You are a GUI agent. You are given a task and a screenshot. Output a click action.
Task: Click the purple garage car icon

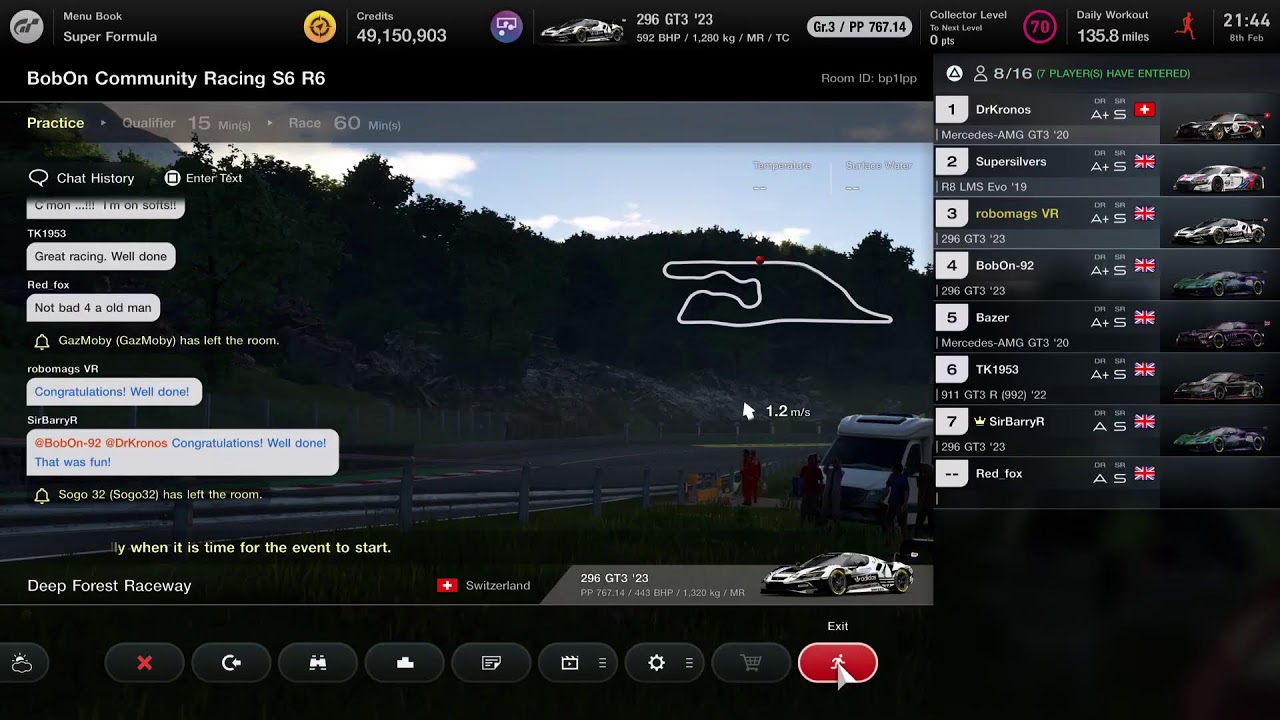506,27
